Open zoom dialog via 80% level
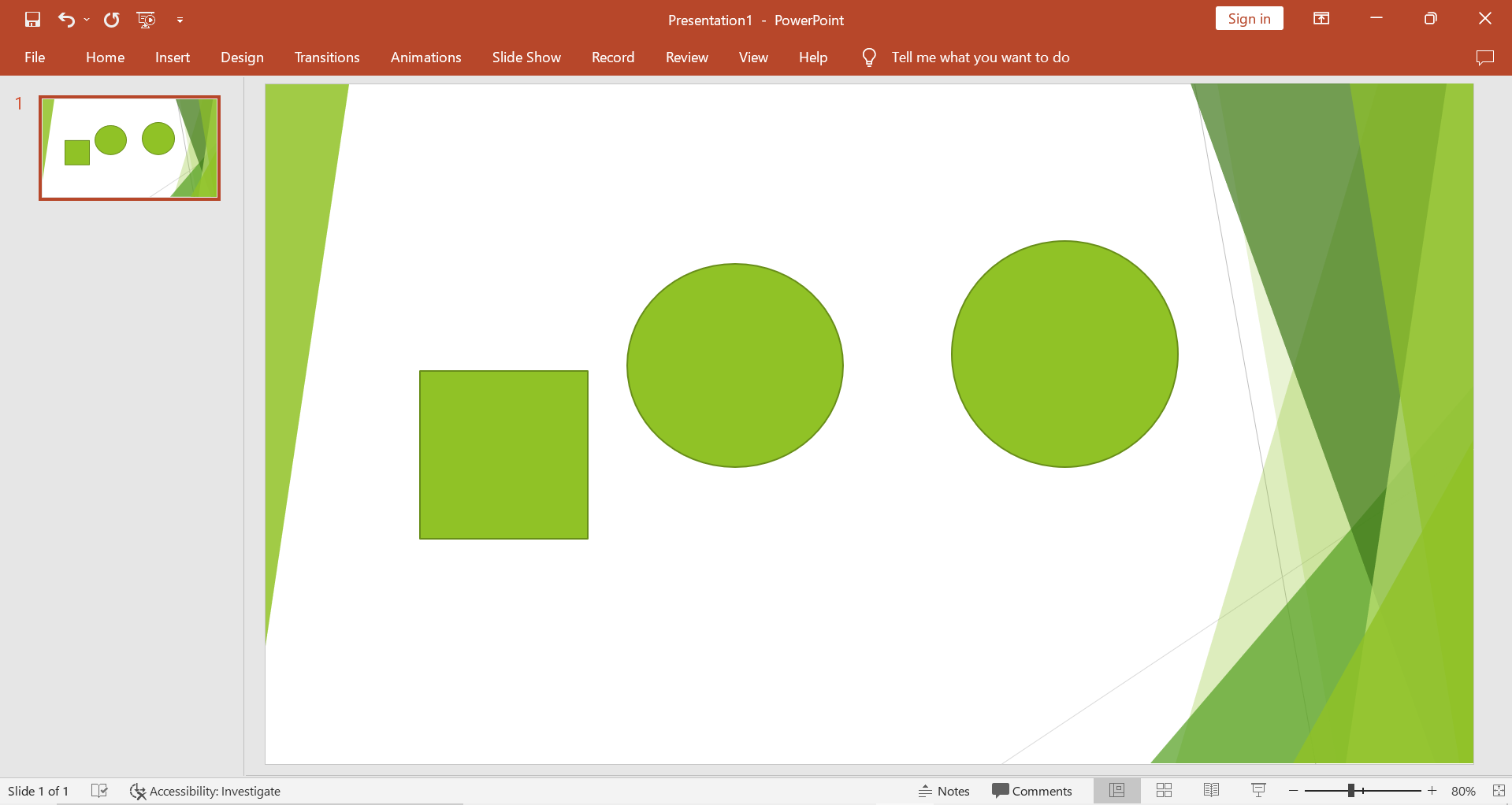The width and height of the screenshot is (1512, 805). (1463, 791)
